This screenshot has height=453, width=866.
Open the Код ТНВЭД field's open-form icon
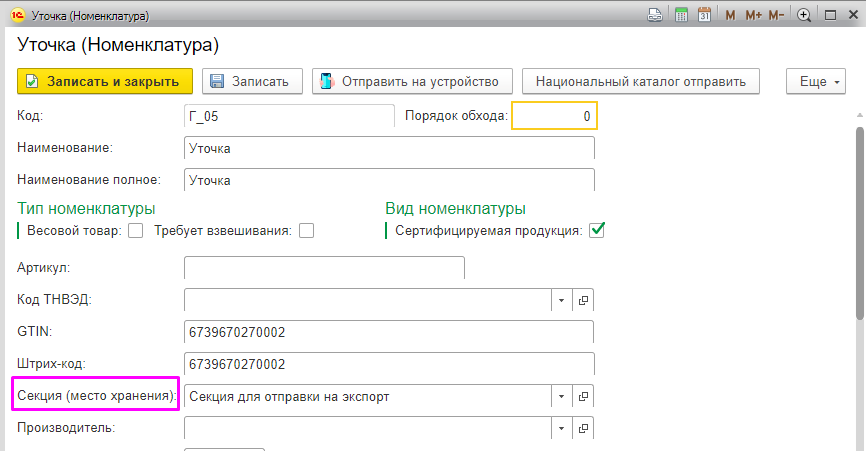pos(583,301)
